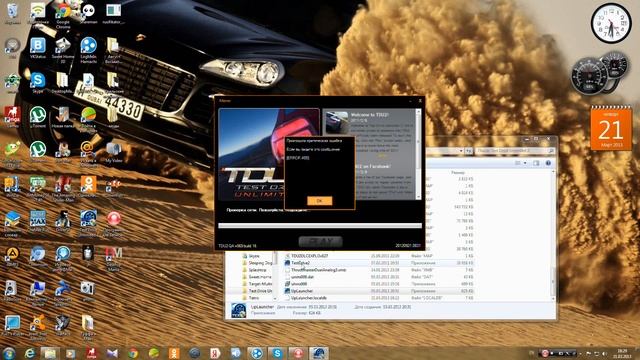Screen dimensions: 640x360
Task: Open The Amazing Spider-Man desktop shortcut
Action: (x=63, y=189)
